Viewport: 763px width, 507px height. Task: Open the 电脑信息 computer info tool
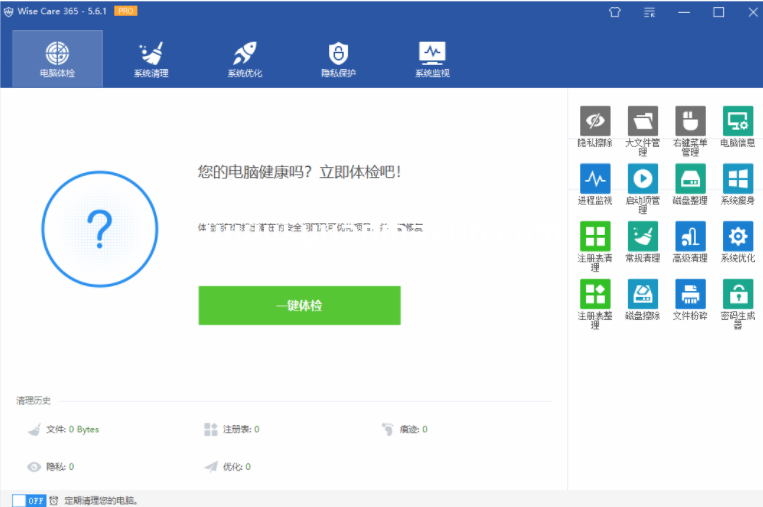click(x=738, y=126)
